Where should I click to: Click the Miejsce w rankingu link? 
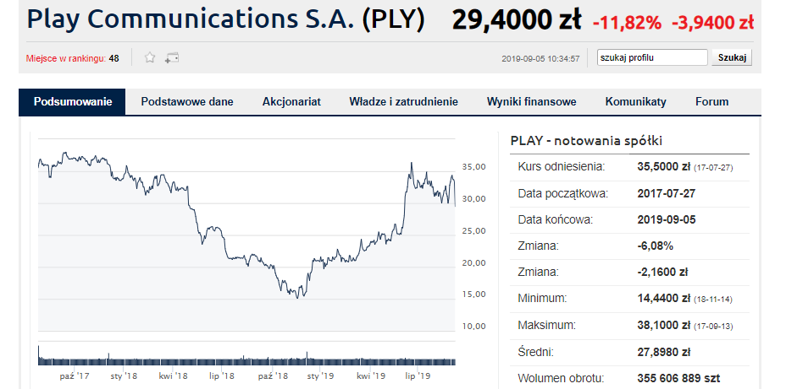click(66, 58)
